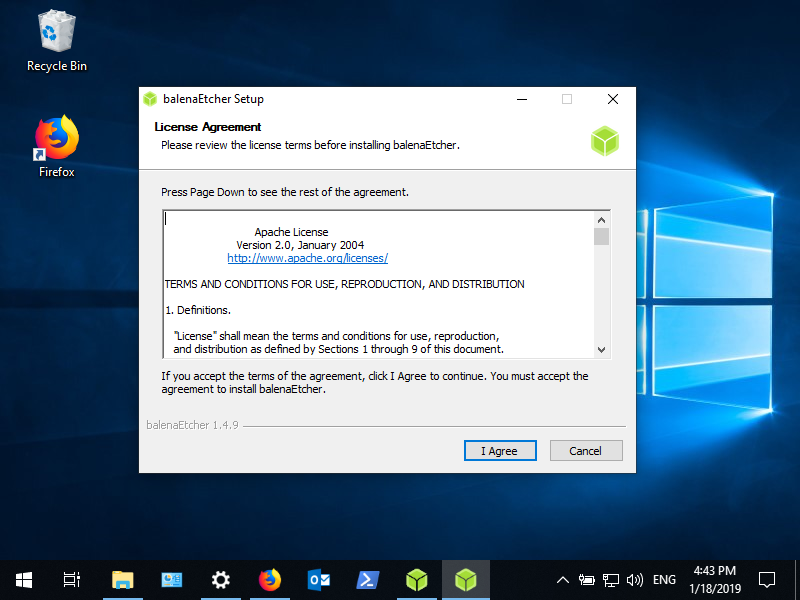Click the license scrollbar up arrow
This screenshot has height=600, width=800.
[602, 220]
